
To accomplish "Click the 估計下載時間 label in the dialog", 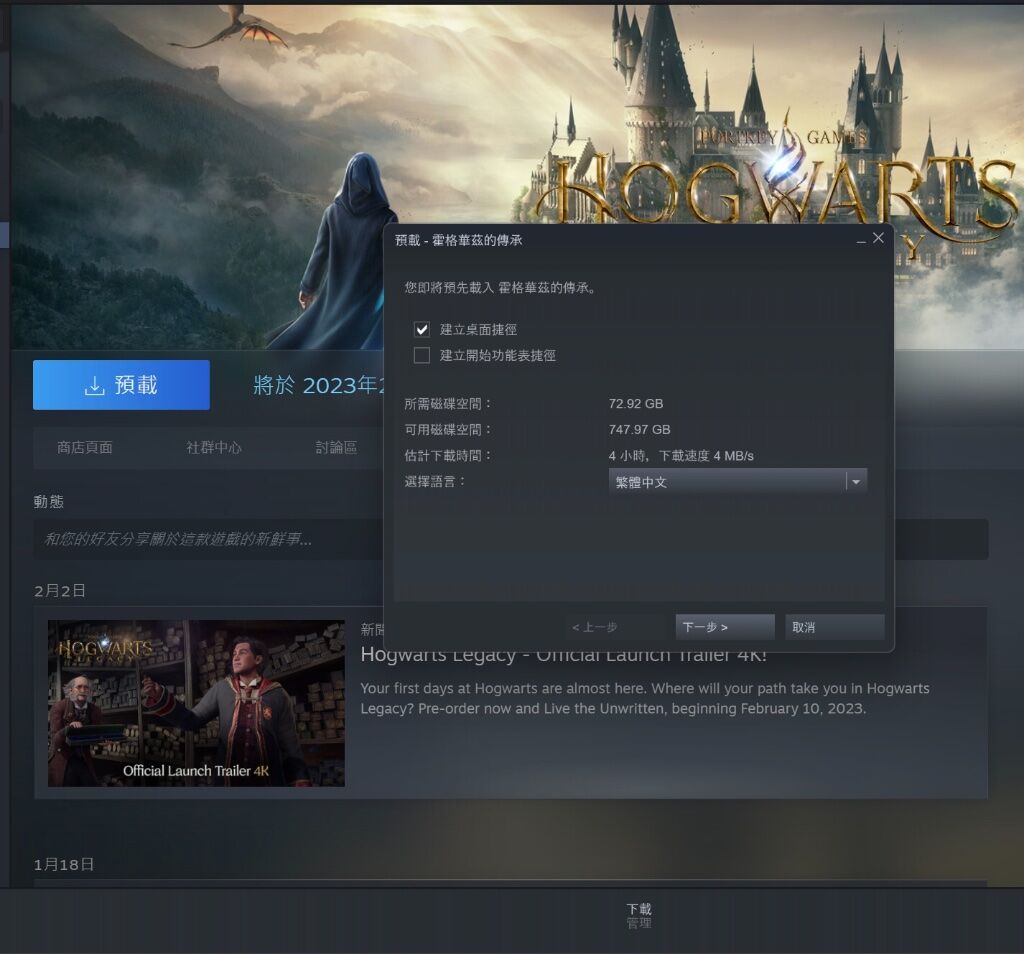I will click(447, 456).
